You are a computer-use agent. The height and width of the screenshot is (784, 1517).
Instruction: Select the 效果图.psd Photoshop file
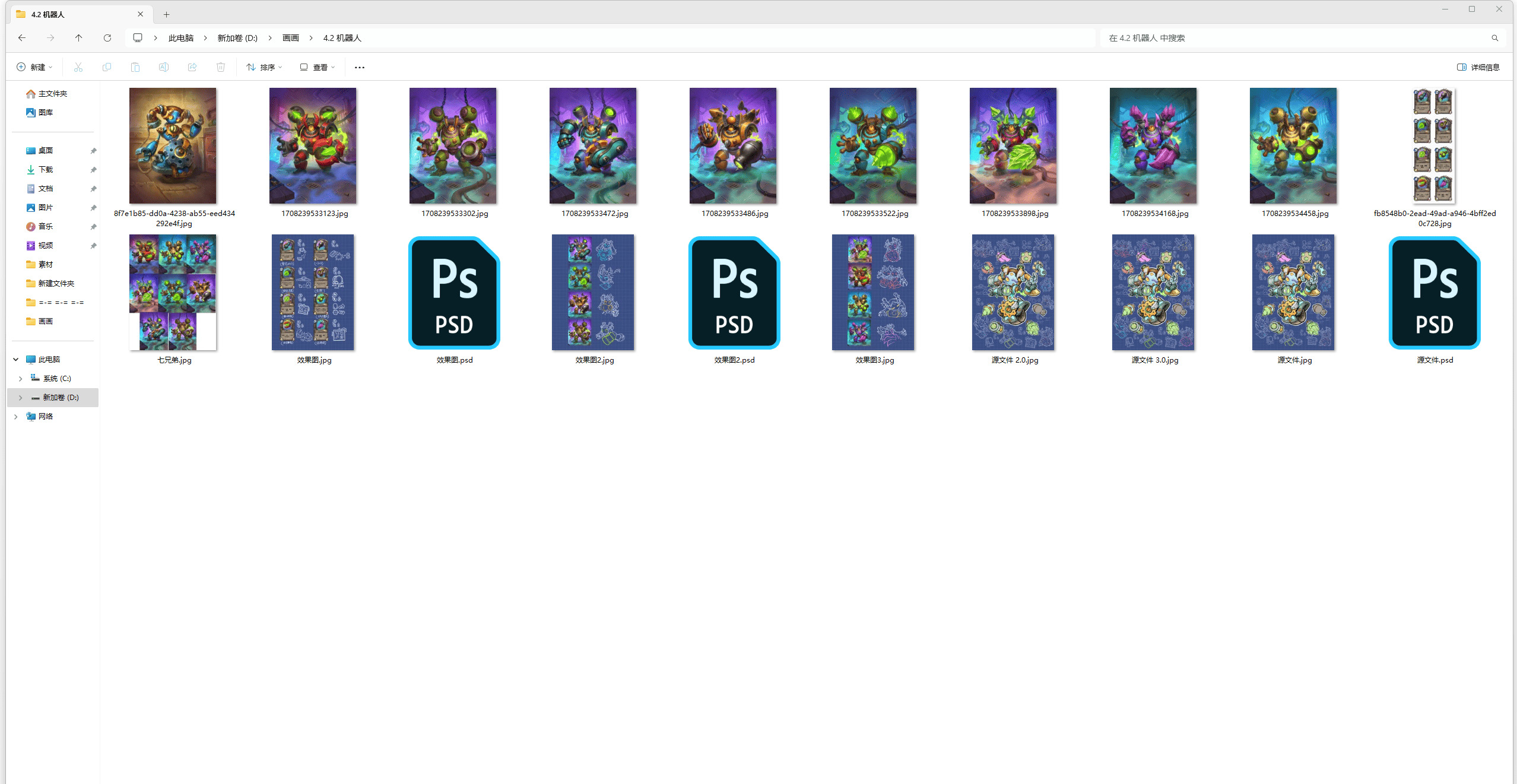(x=454, y=293)
